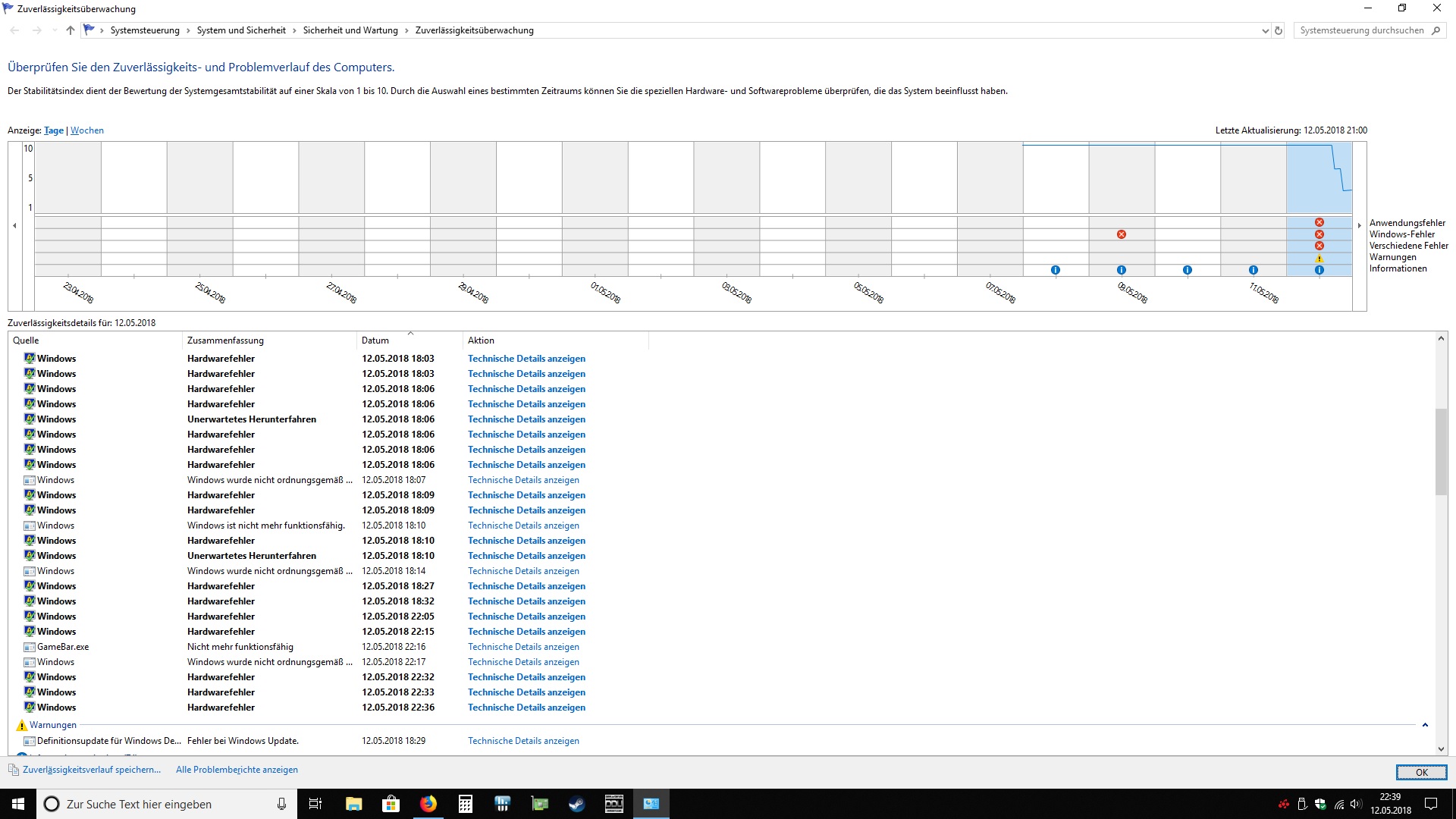The width and height of the screenshot is (1456, 819).
Task: Click the red error icon on 09.05.2018
Action: (x=1122, y=234)
